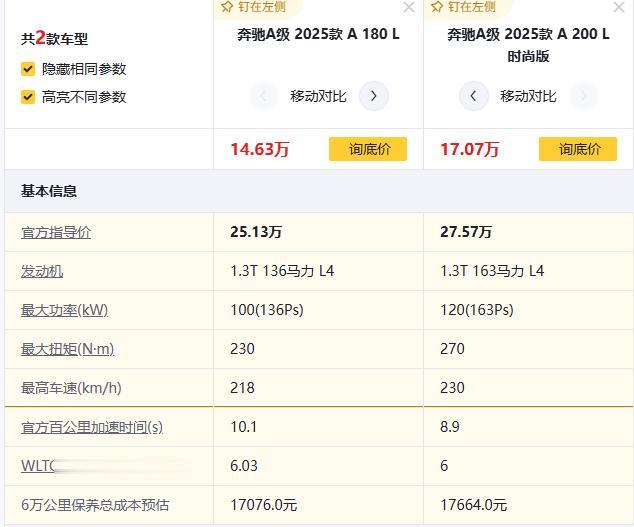Click 询底价 button for A 200 L
This screenshot has width=634, height=527.
(x=578, y=149)
